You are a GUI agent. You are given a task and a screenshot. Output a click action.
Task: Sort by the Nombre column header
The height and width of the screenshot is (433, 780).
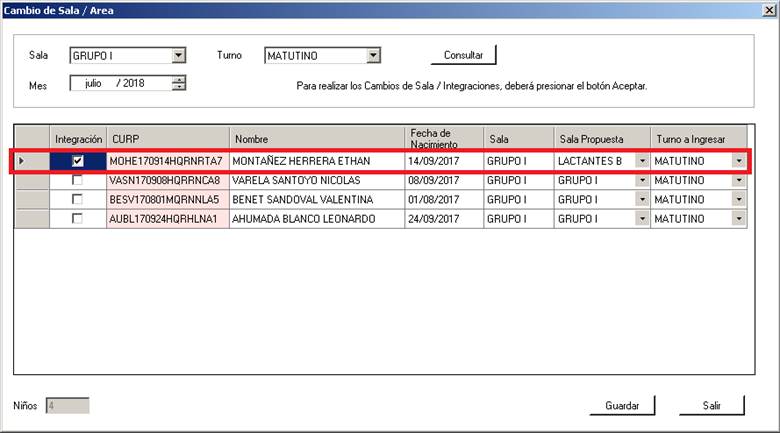click(x=316, y=138)
